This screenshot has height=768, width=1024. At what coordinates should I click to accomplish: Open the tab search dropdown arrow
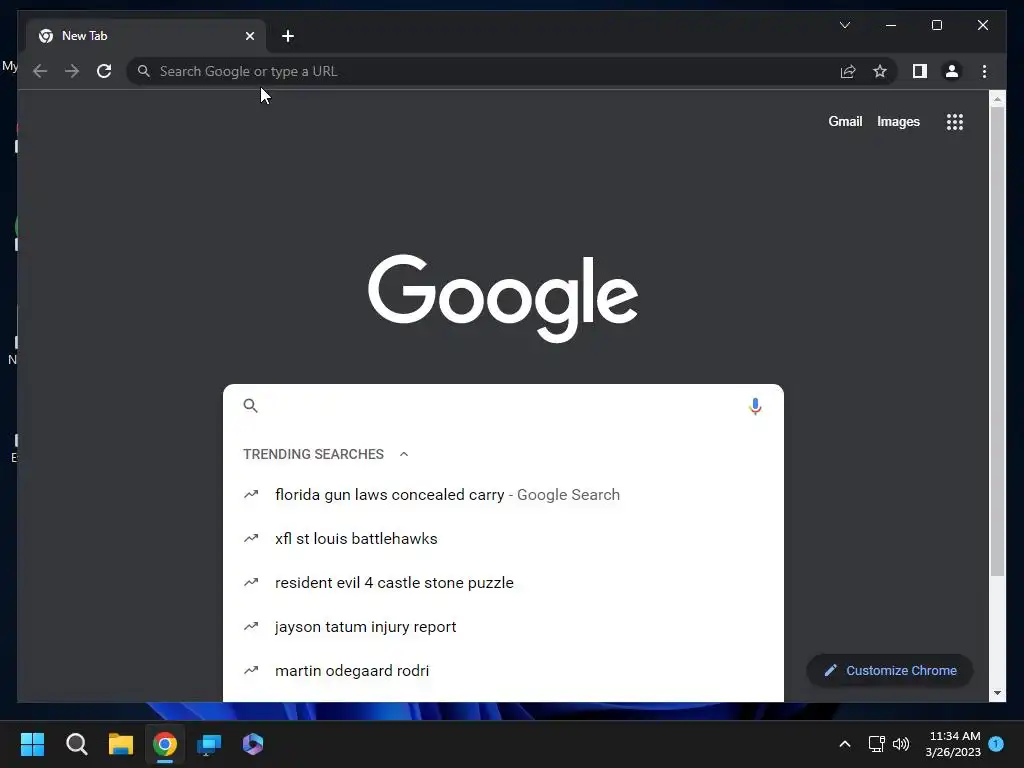tap(844, 25)
